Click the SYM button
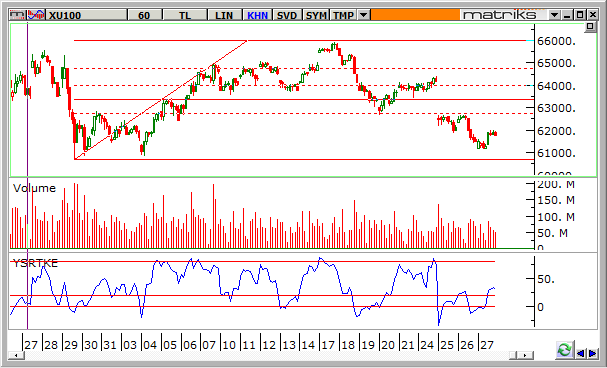The height and width of the screenshot is (368, 607). 316,15
